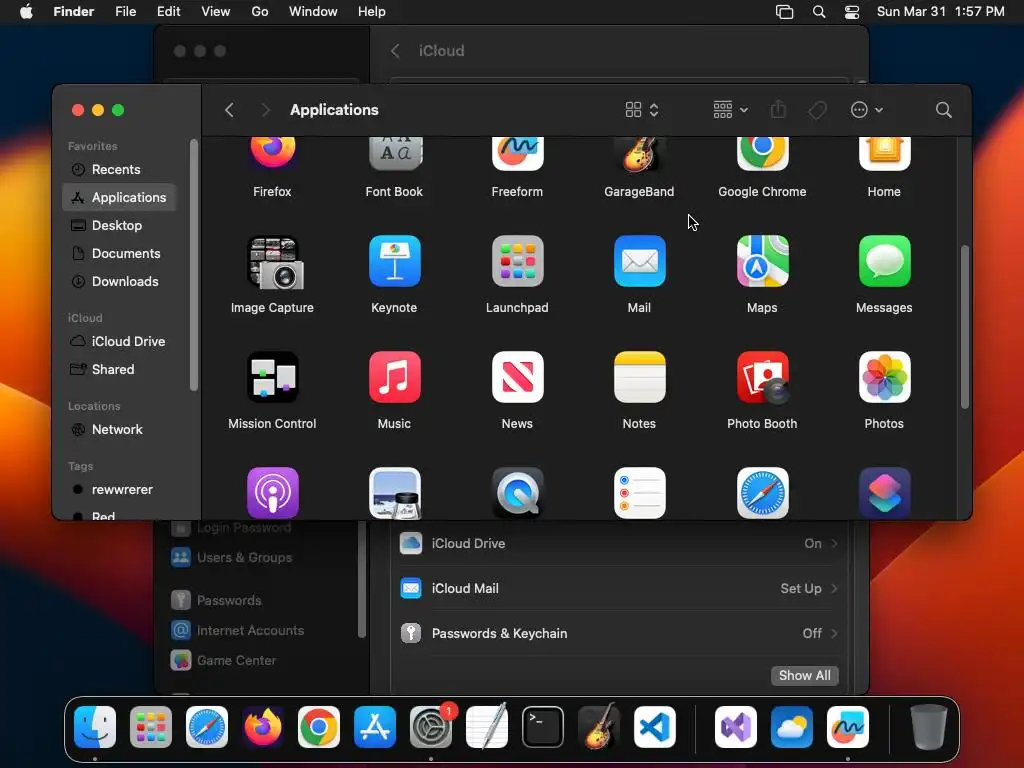1024x768 pixels.
Task: Open the iCloud Drive settings row chevron
Action: 835,543
